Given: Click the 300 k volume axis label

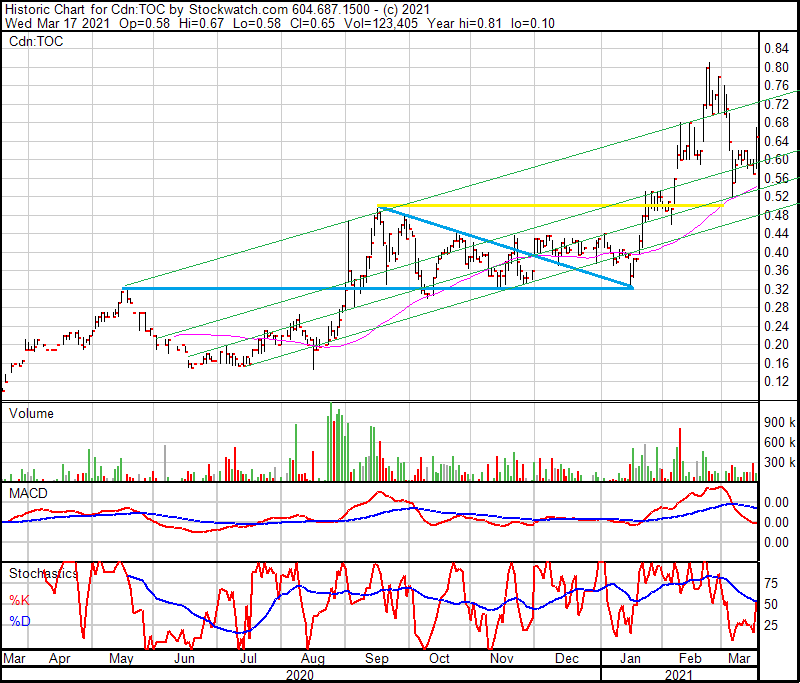Looking at the screenshot, I should 780,462.
